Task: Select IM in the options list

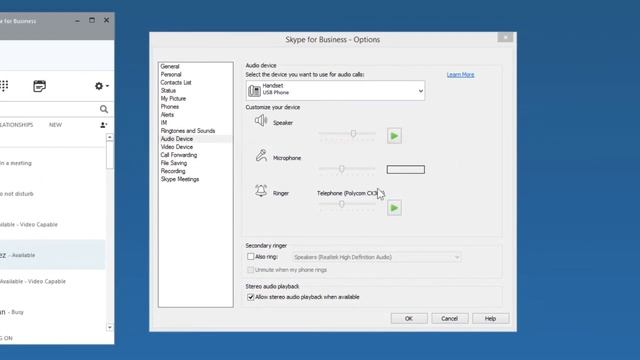Action: click(164, 123)
